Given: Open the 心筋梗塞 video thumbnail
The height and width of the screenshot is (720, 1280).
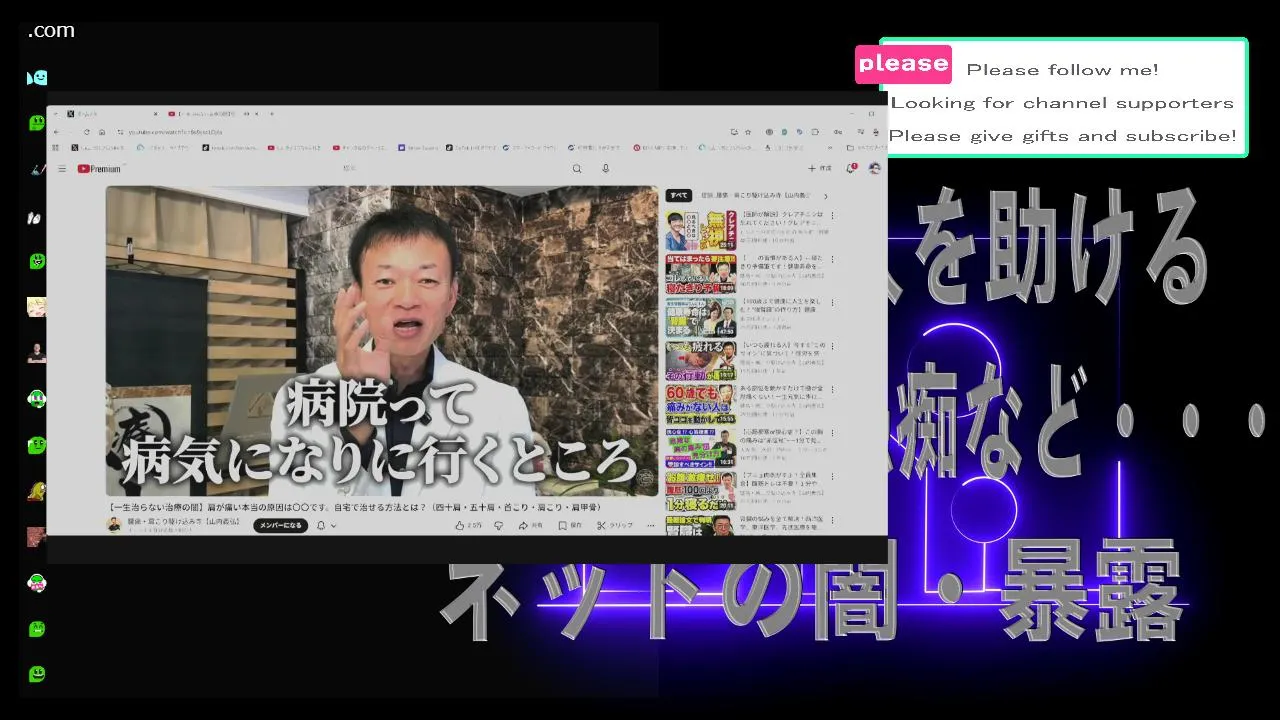Looking at the screenshot, I should coord(701,447).
